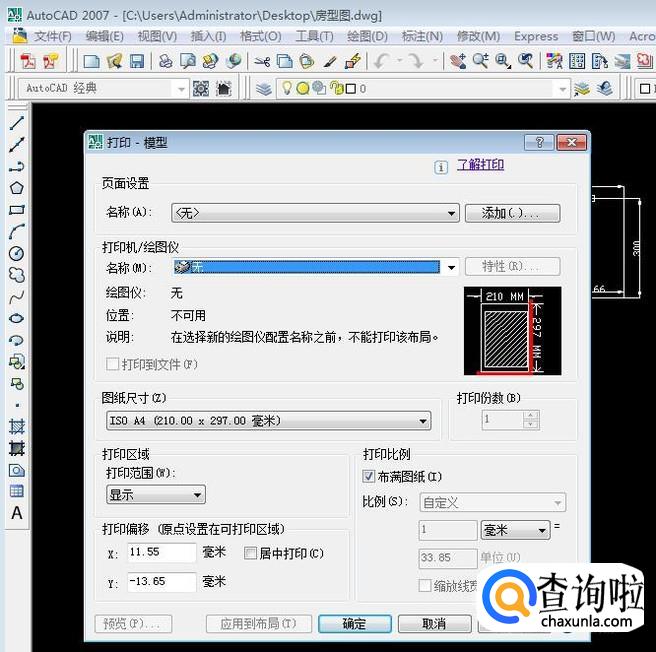This screenshot has width=656, height=652.
Task: Click the 应用到布局(T) button
Action: pos(259,624)
